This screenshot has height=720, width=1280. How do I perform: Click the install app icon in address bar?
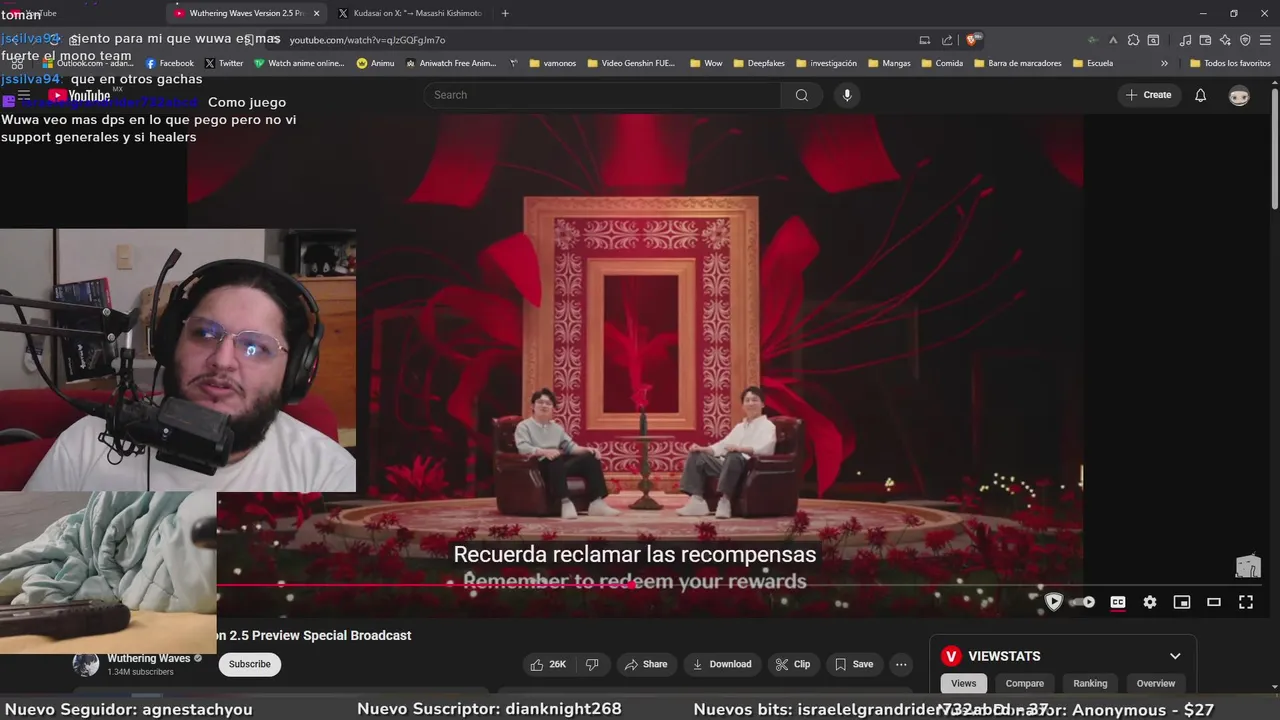pos(925,40)
